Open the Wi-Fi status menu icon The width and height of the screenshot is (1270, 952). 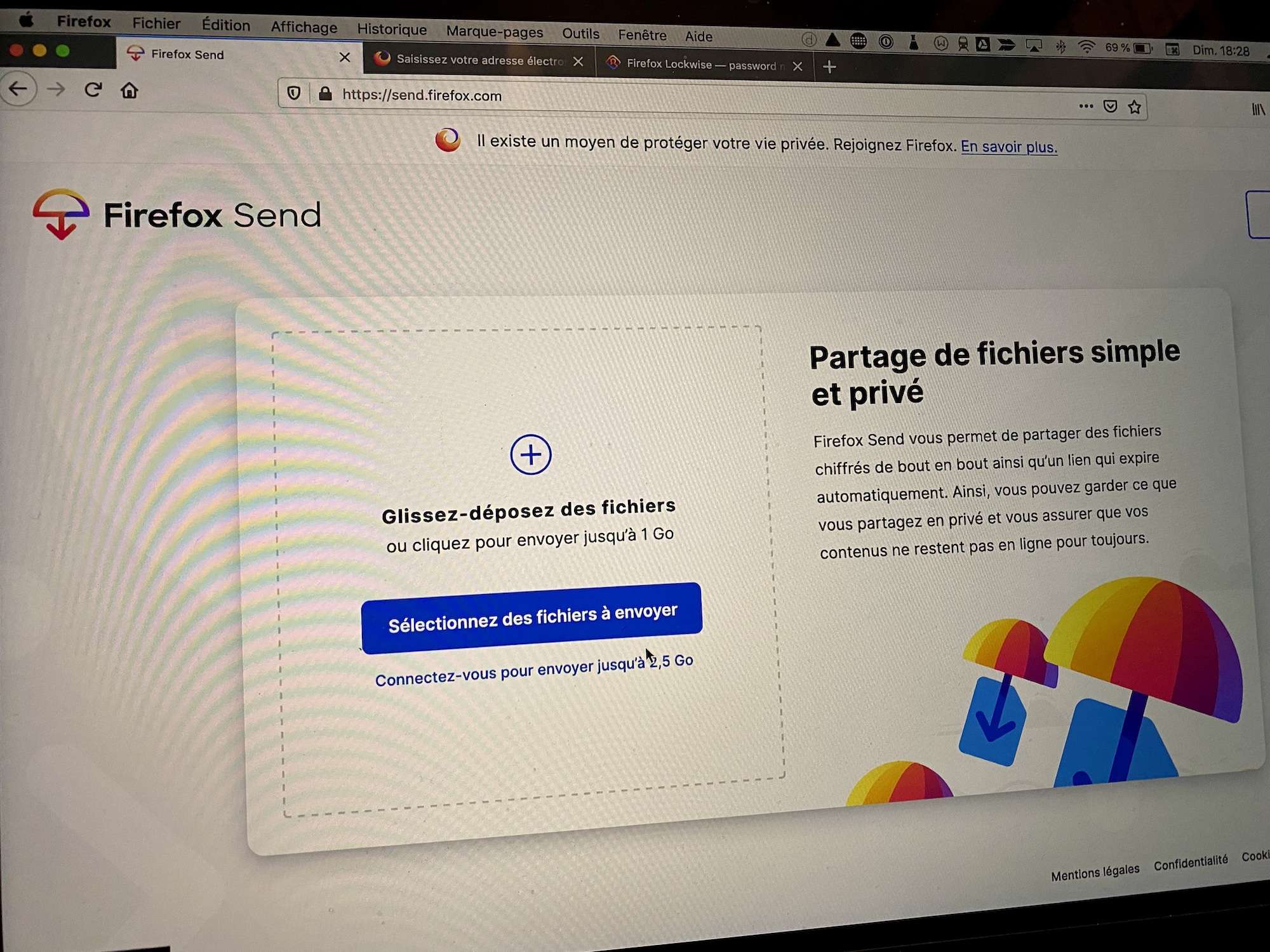click(1086, 46)
